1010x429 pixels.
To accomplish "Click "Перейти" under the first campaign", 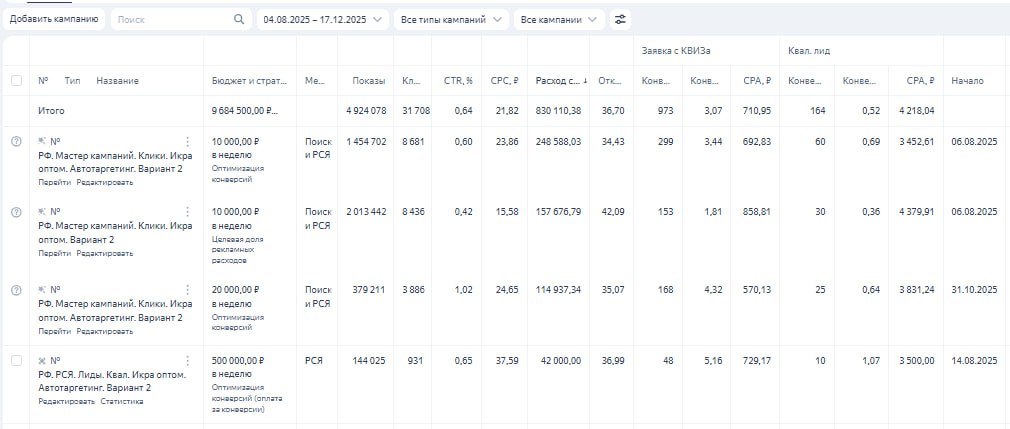I will tap(54, 183).
